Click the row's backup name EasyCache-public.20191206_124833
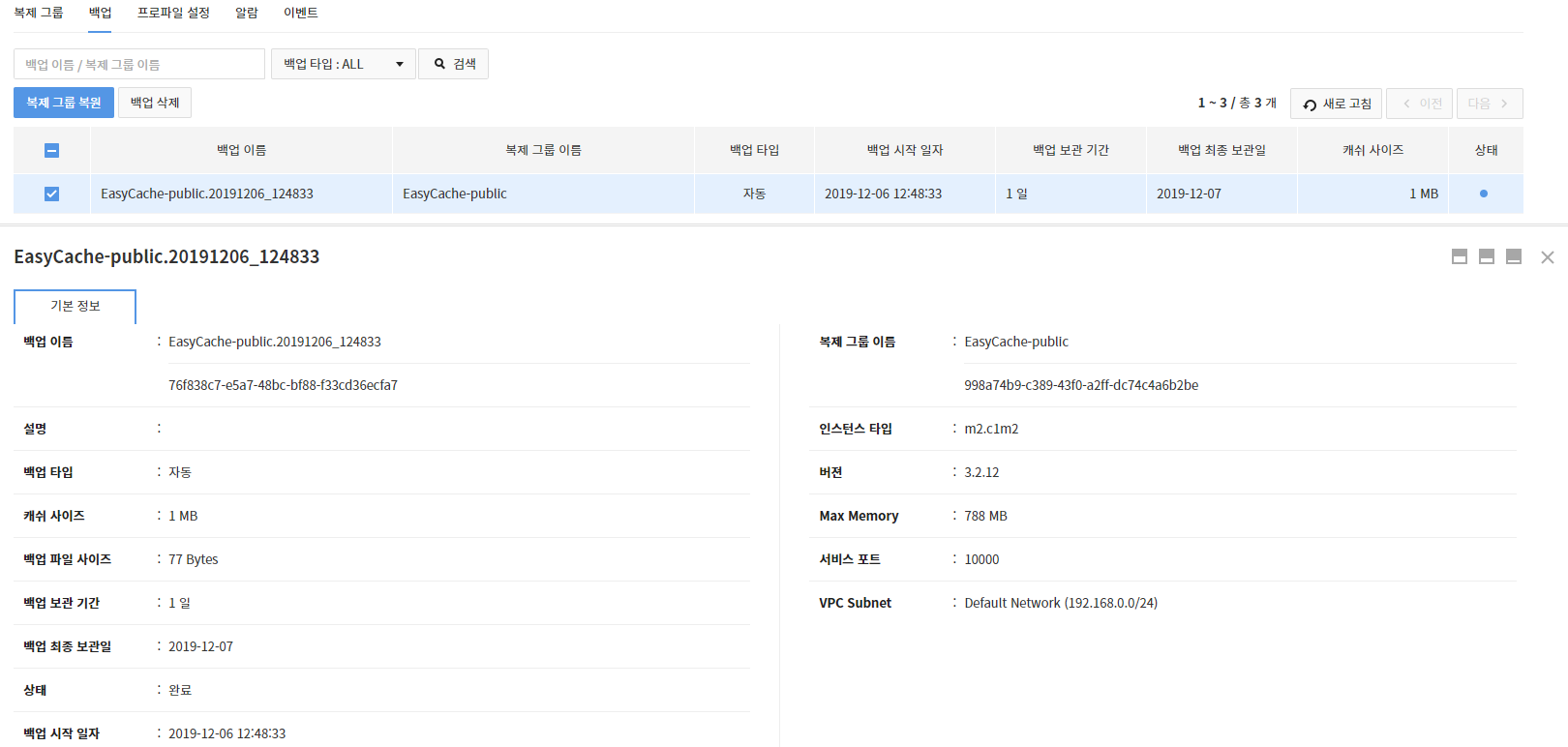The height and width of the screenshot is (747, 1568). pos(207,194)
